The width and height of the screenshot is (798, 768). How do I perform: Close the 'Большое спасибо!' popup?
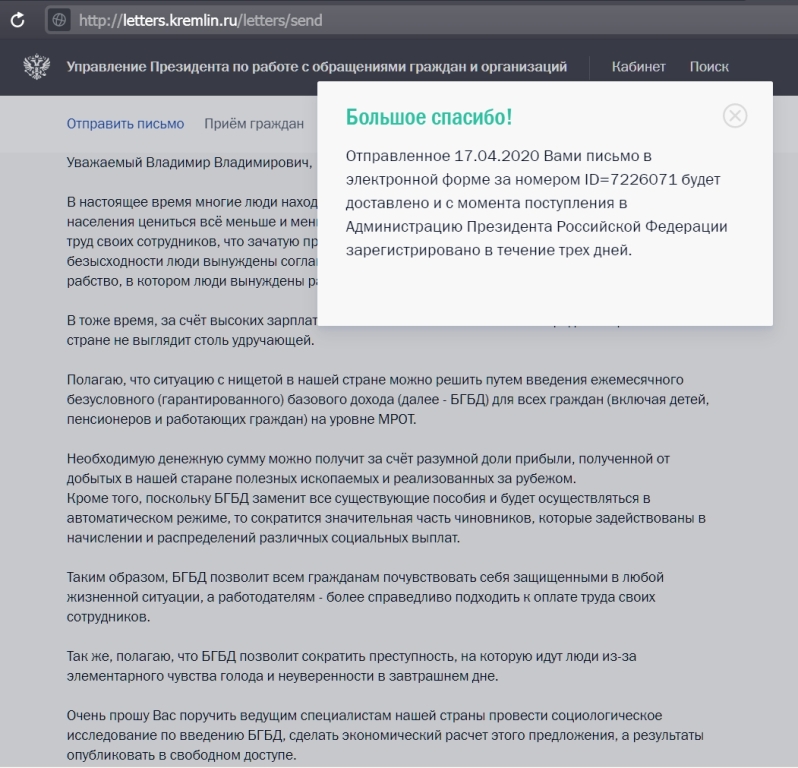[734, 116]
